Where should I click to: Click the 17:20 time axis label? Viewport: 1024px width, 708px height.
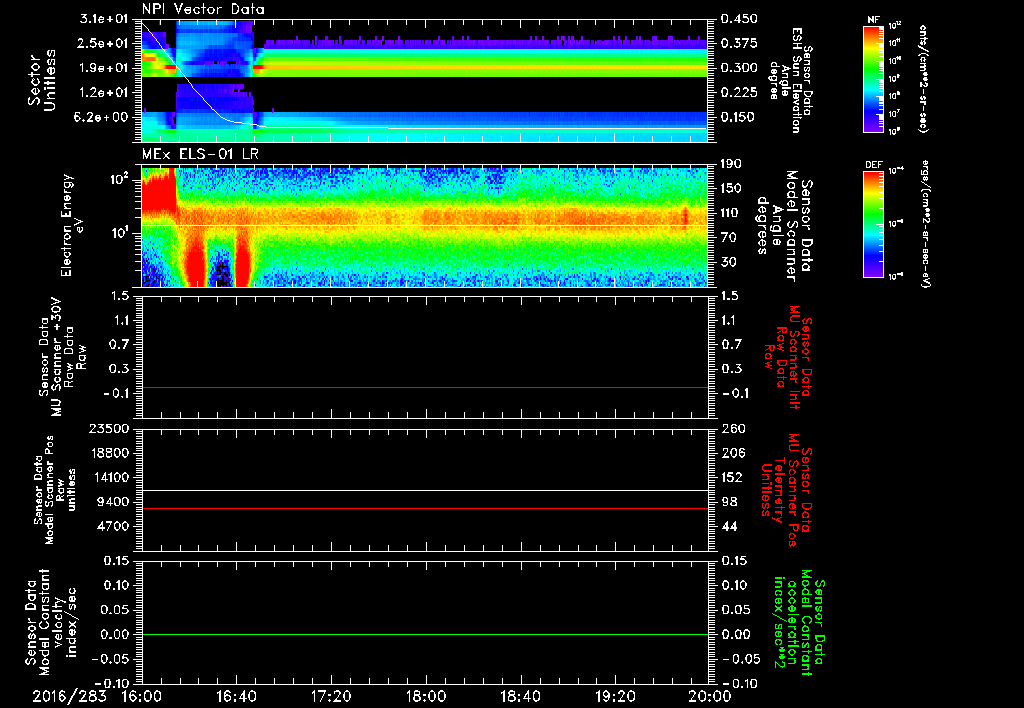[x=331, y=696]
